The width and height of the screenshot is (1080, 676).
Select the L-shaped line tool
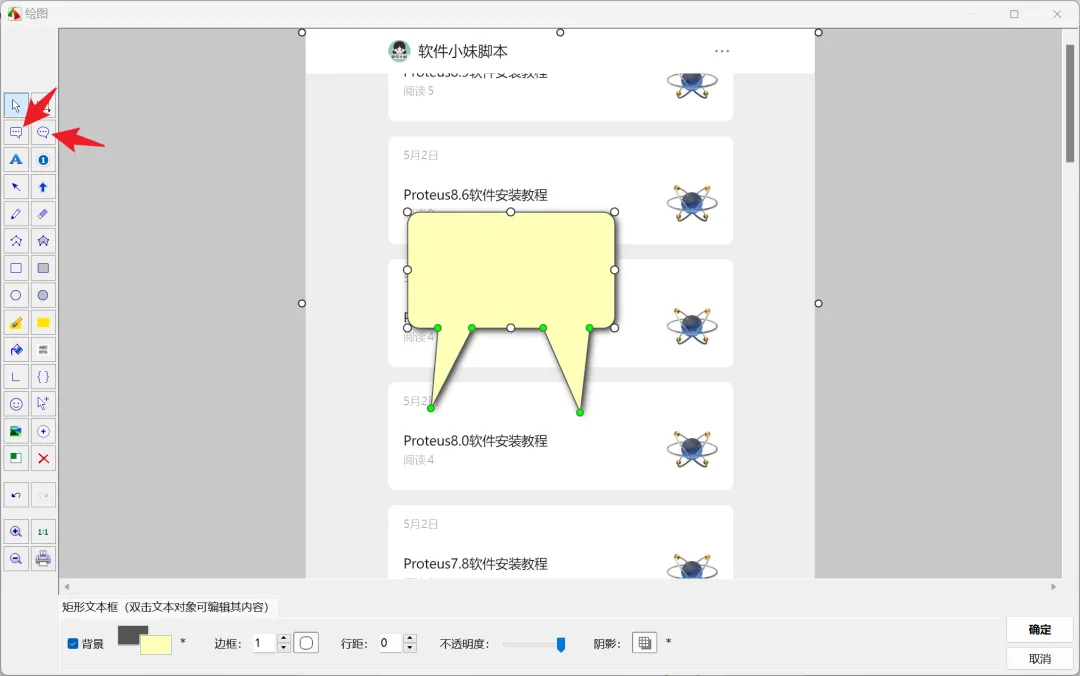(16, 377)
